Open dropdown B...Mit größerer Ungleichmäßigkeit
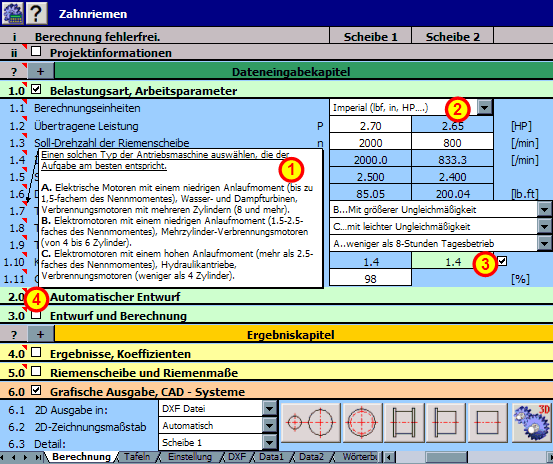Image resolution: width=553 pixels, height=464 pixels. click(545, 210)
